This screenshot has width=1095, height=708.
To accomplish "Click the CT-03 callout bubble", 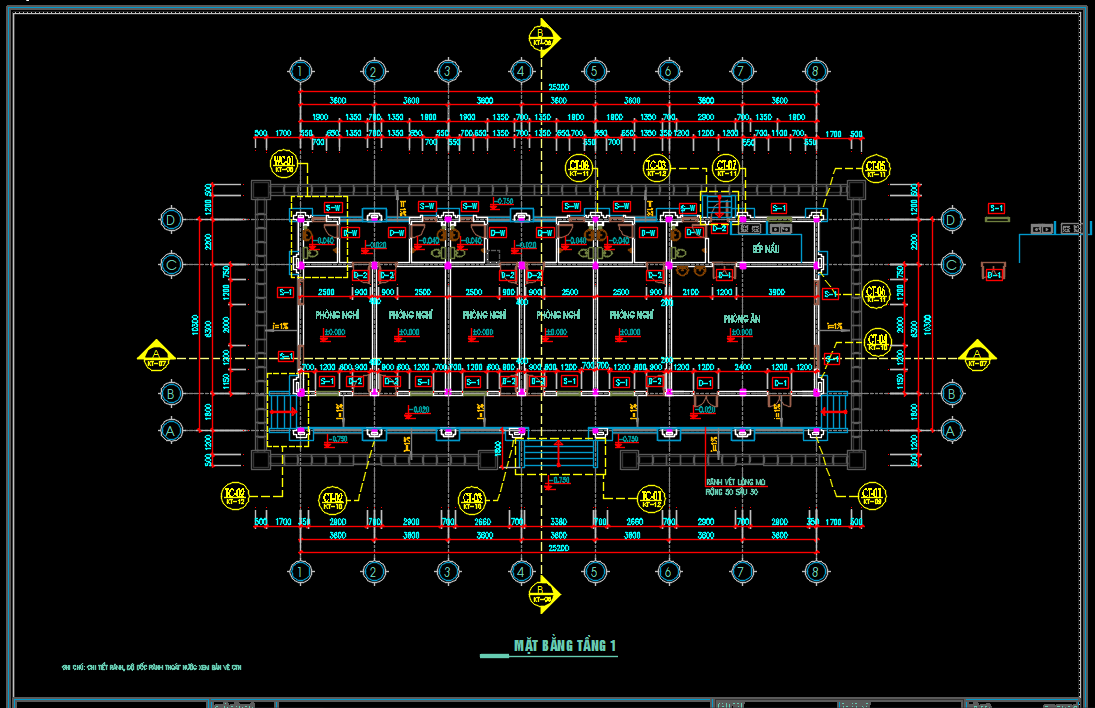I will click(471, 499).
